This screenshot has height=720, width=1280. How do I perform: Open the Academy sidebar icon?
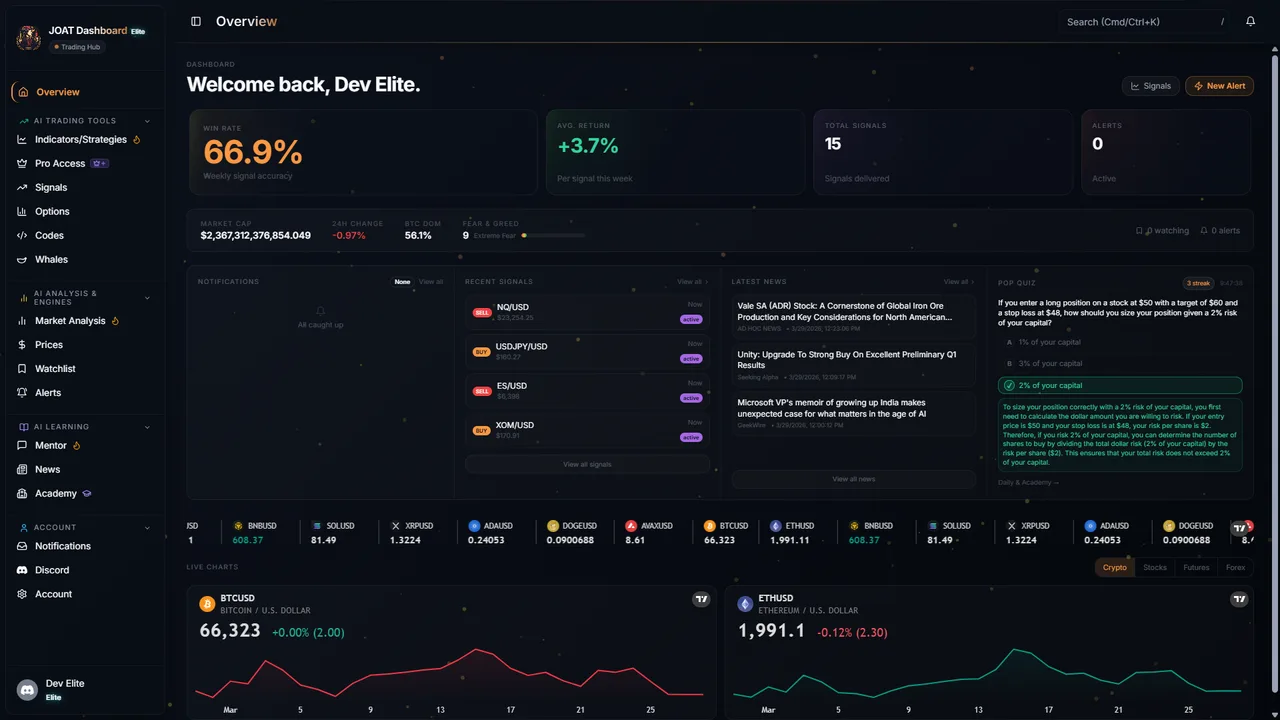(22, 493)
